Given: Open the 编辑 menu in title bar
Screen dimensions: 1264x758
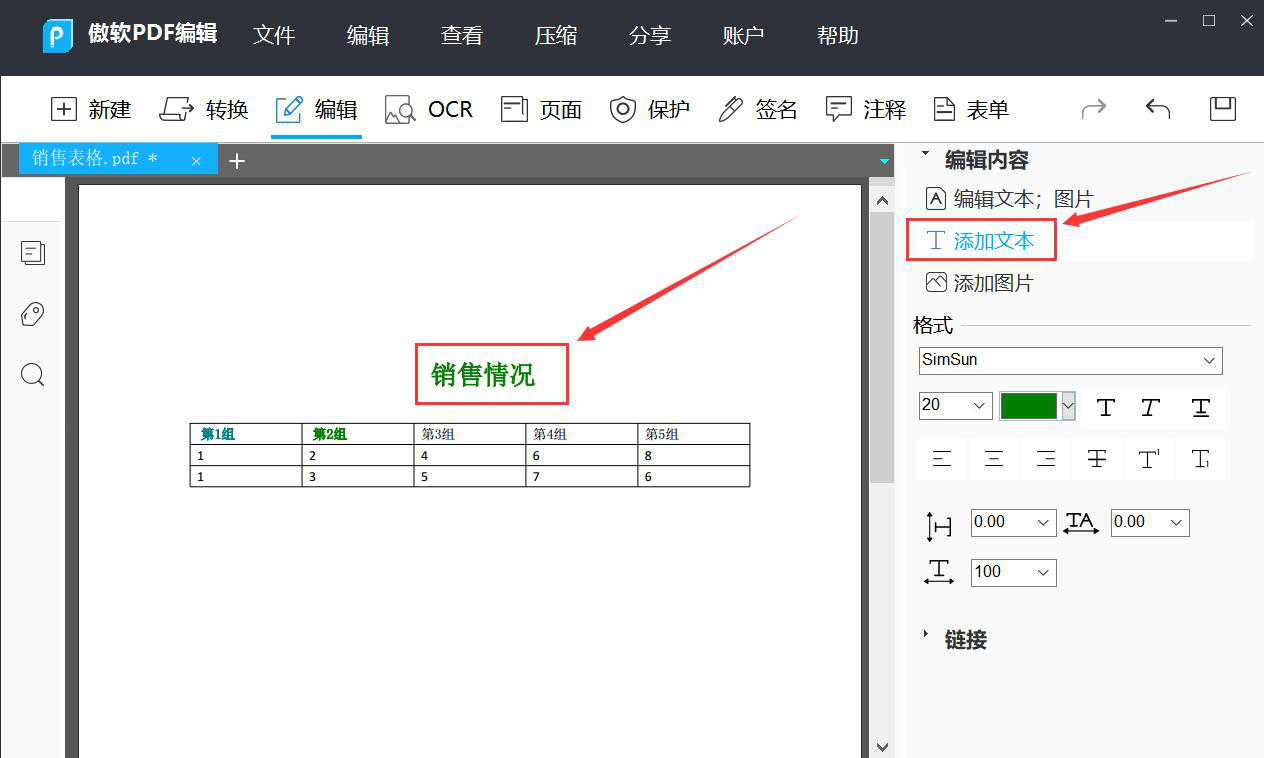Looking at the screenshot, I should click(367, 36).
